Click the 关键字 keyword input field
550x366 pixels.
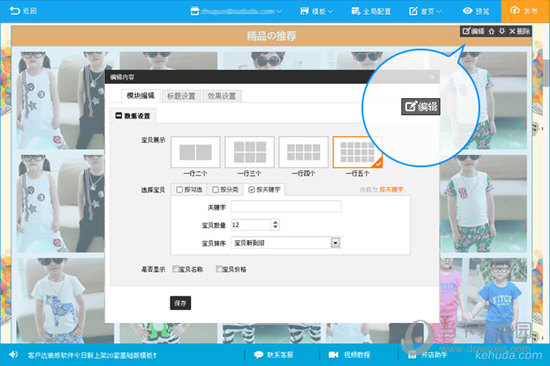click(286, 207)
